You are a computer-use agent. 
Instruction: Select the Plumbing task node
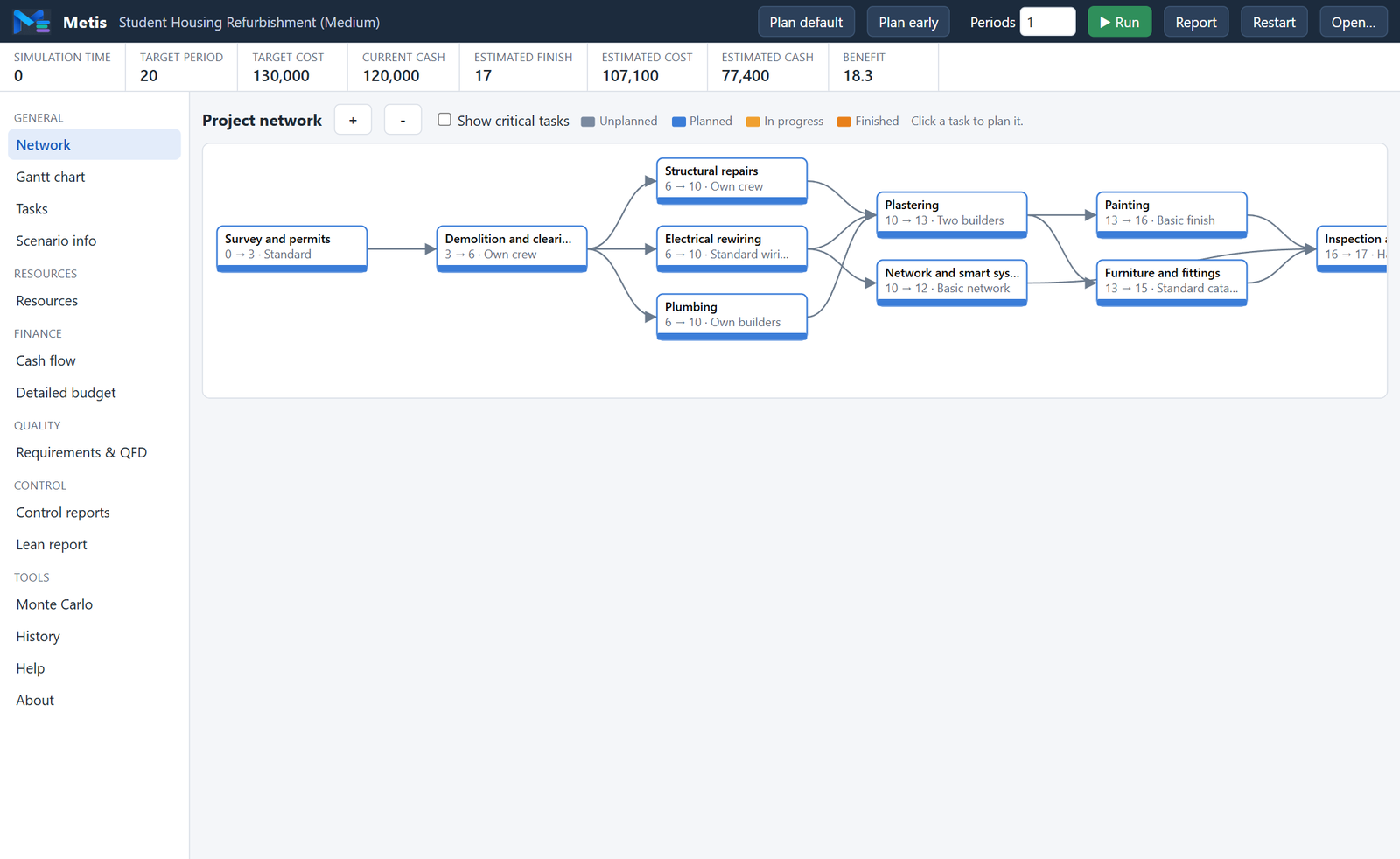click(731, 317)
